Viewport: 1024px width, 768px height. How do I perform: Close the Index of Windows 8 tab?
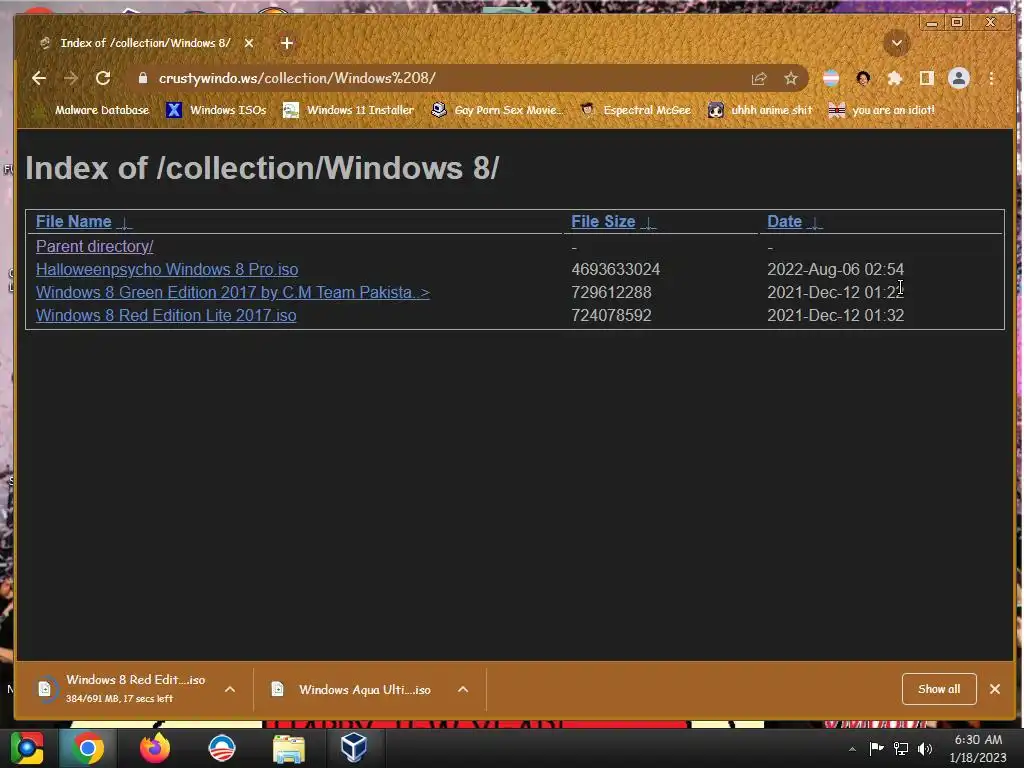(x=249, y=43)
